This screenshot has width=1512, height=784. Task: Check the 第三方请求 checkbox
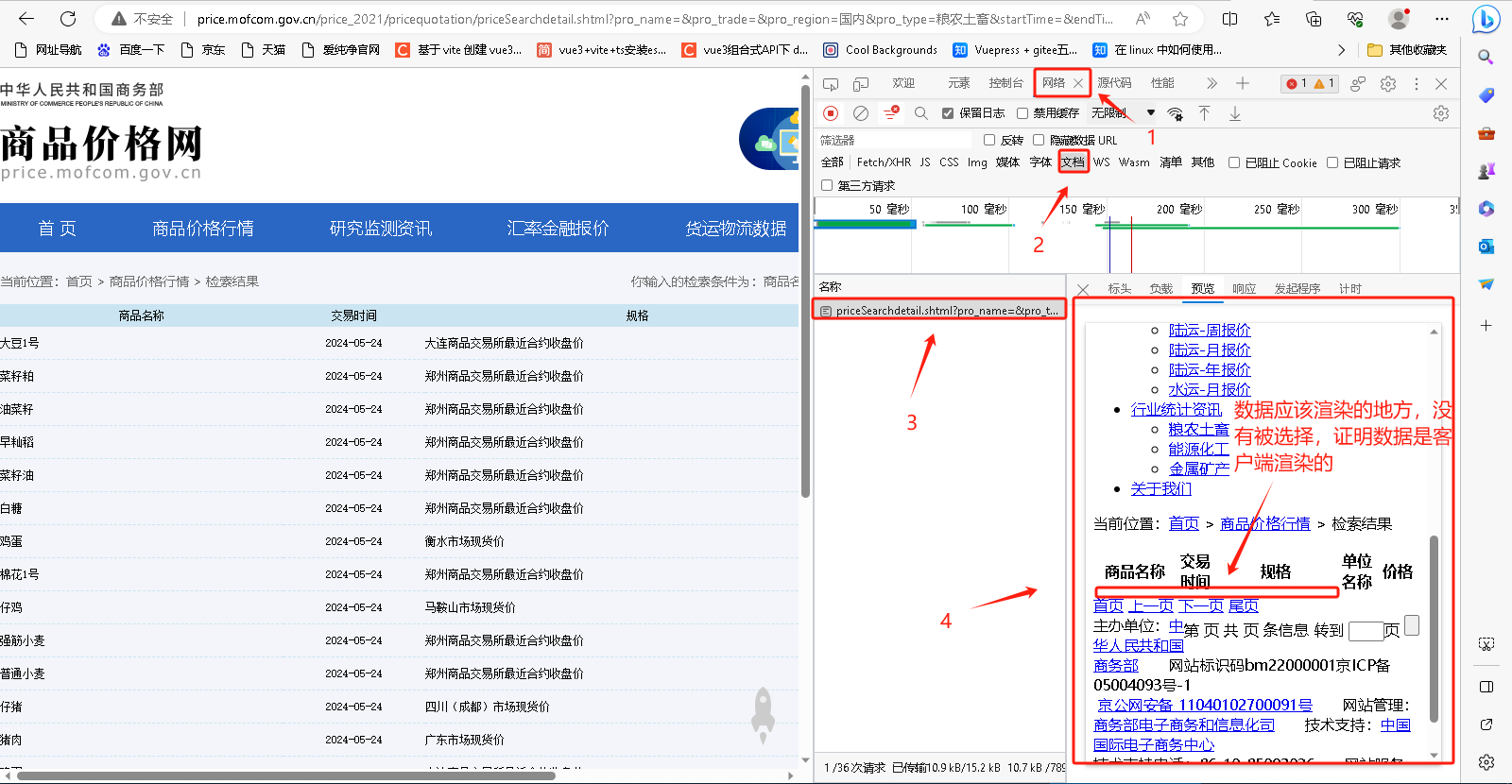tap(827, 185)
